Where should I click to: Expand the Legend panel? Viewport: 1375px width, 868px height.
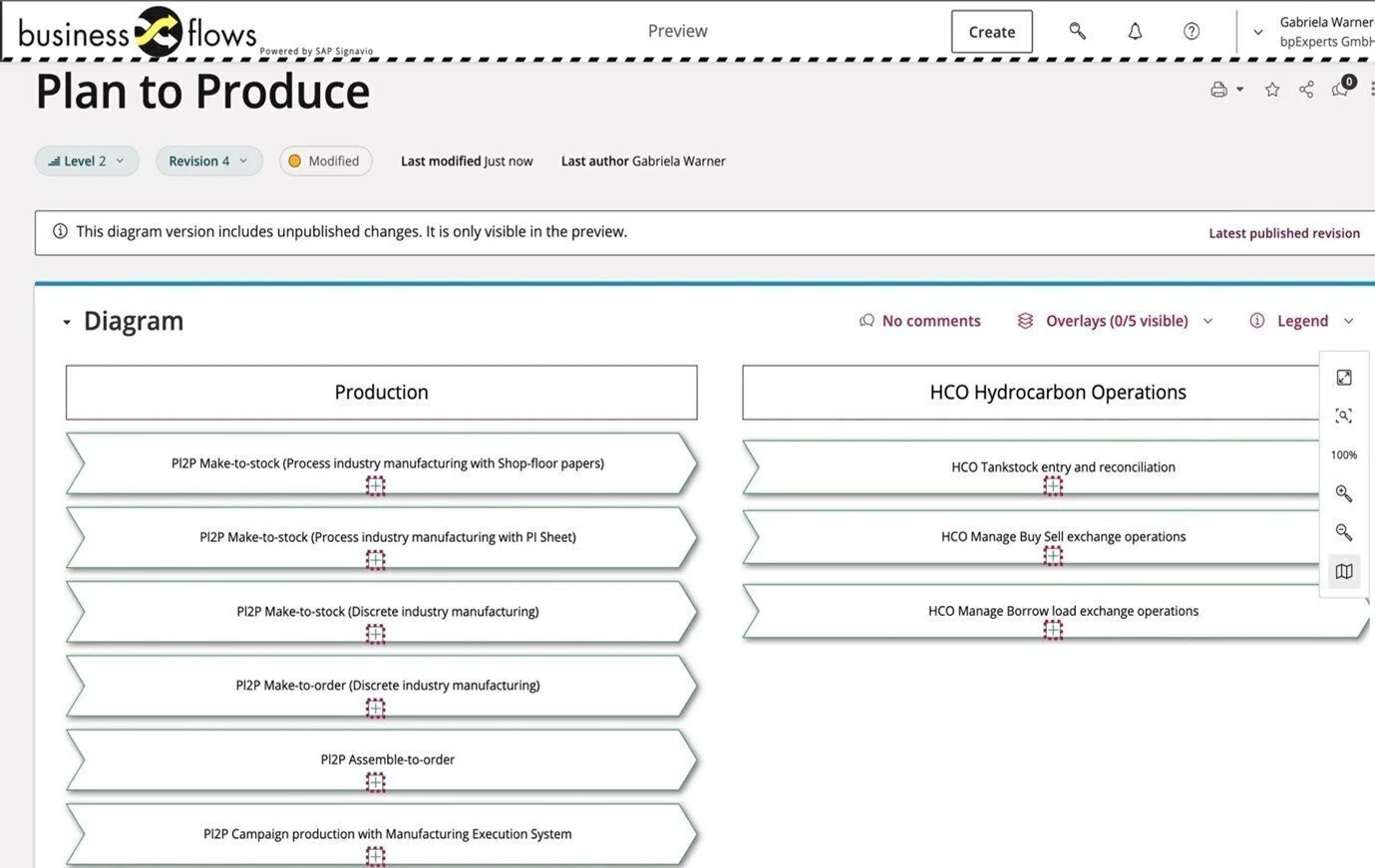(1303, 320)
